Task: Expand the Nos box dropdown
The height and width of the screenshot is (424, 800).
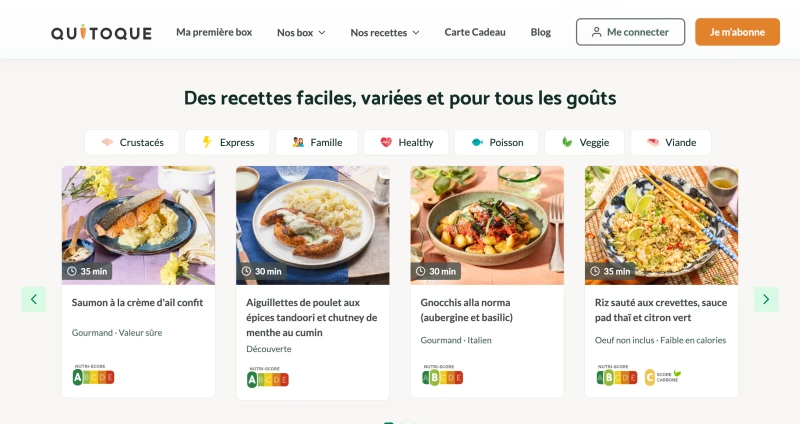Action: coord(301,33)
